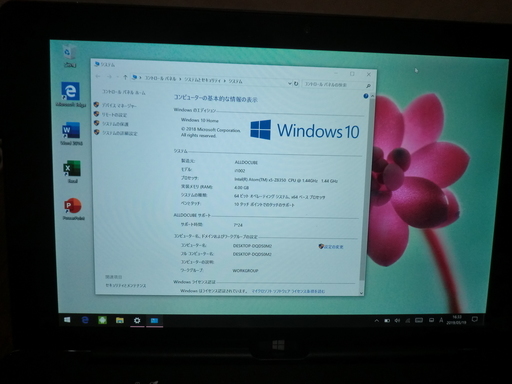
Task: Click the System window title bar icon
Action: 97,63
